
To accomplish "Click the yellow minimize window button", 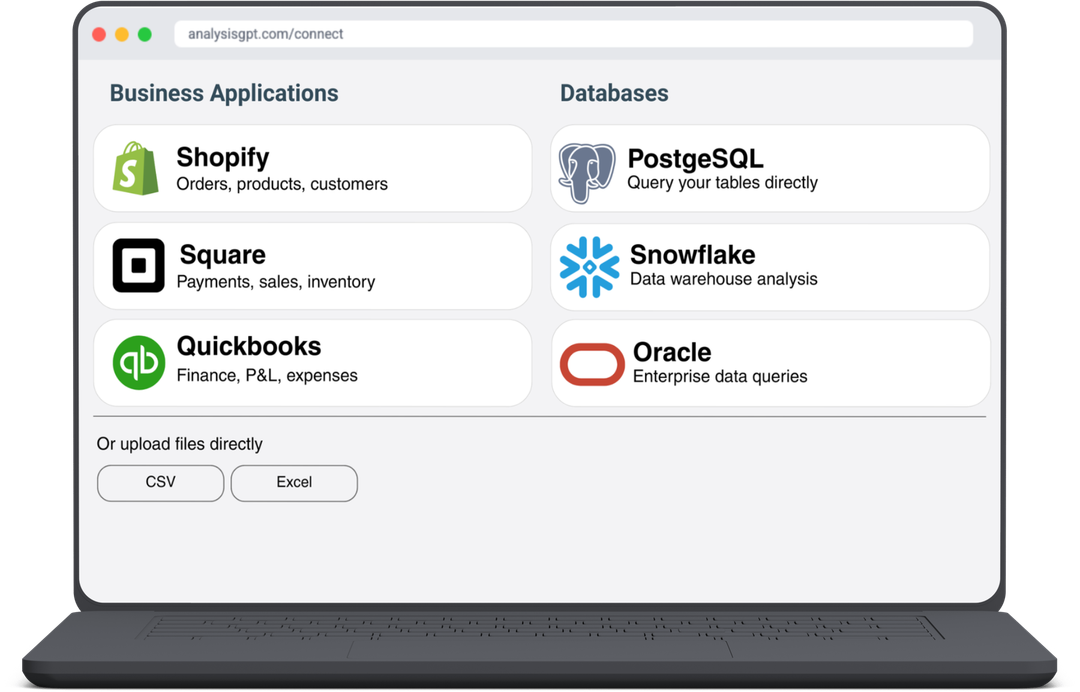I will click(x=122, y=35).
